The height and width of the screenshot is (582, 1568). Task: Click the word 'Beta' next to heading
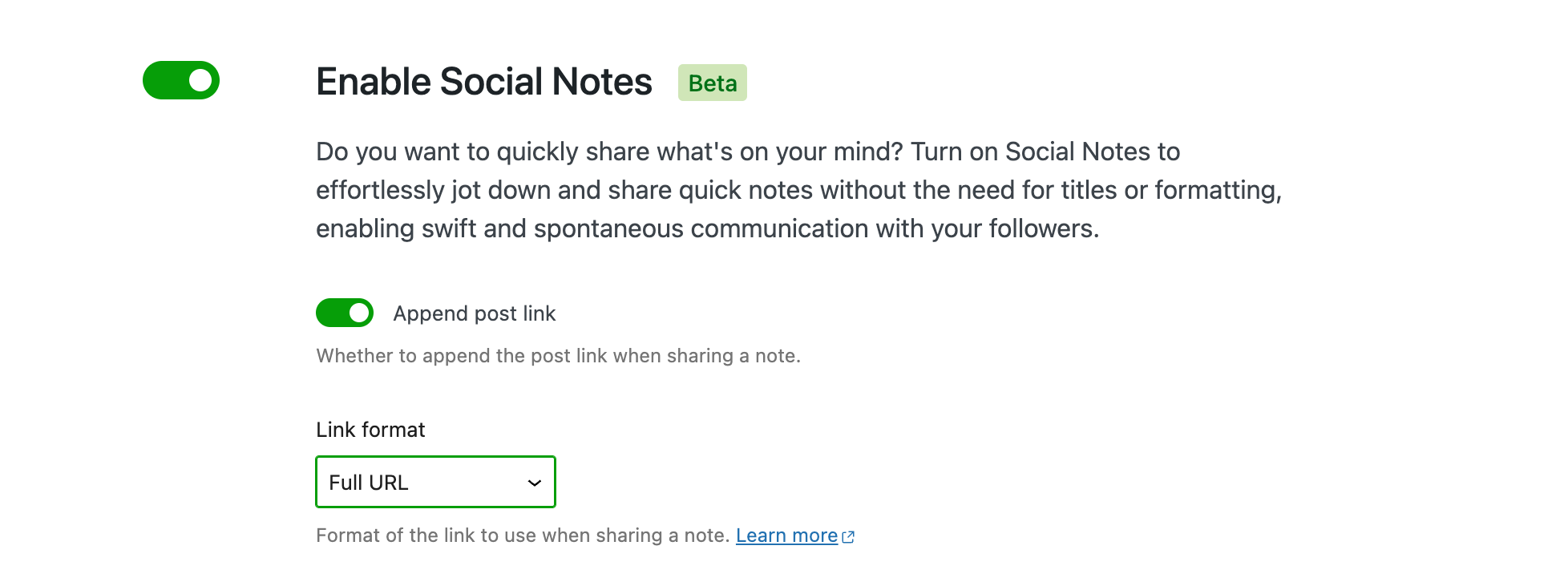pyautogui.click(x=713, y=83)
